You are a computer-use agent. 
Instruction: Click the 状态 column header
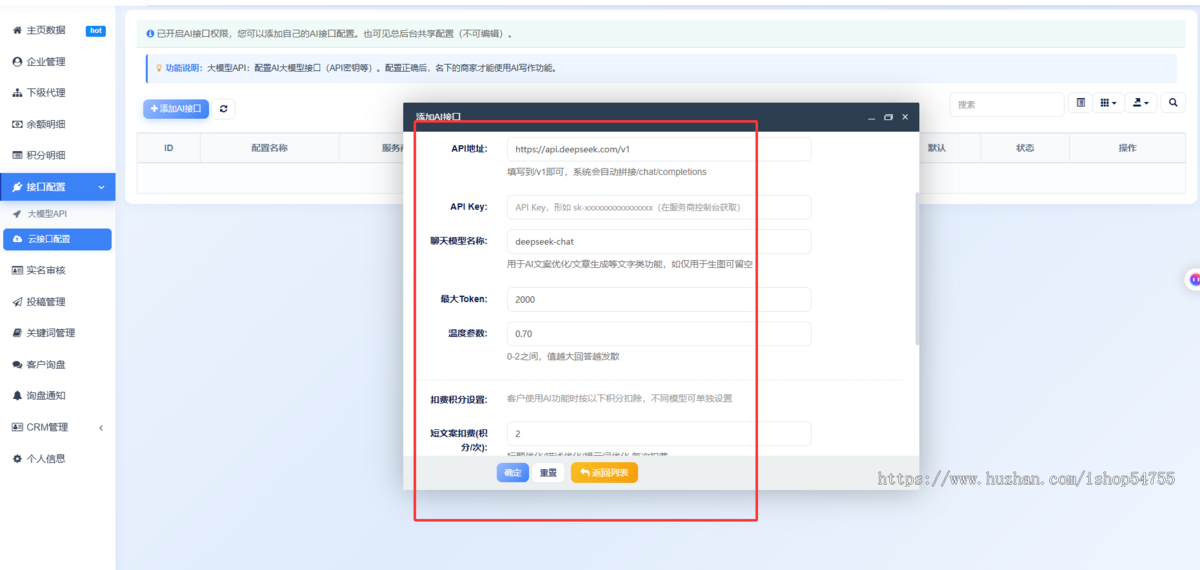tap(1025, 148)
